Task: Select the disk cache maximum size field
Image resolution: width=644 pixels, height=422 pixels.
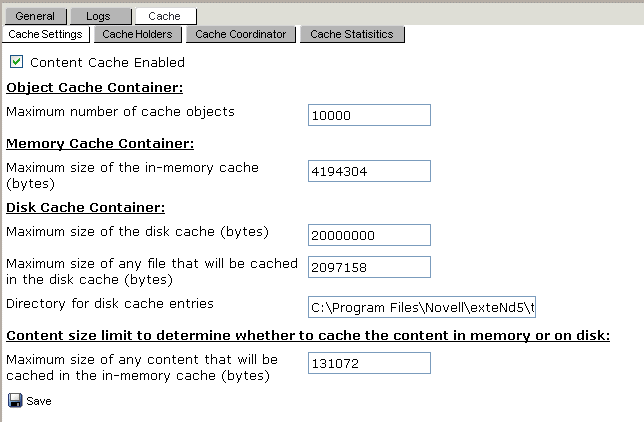Action: (x=369, y=235)
